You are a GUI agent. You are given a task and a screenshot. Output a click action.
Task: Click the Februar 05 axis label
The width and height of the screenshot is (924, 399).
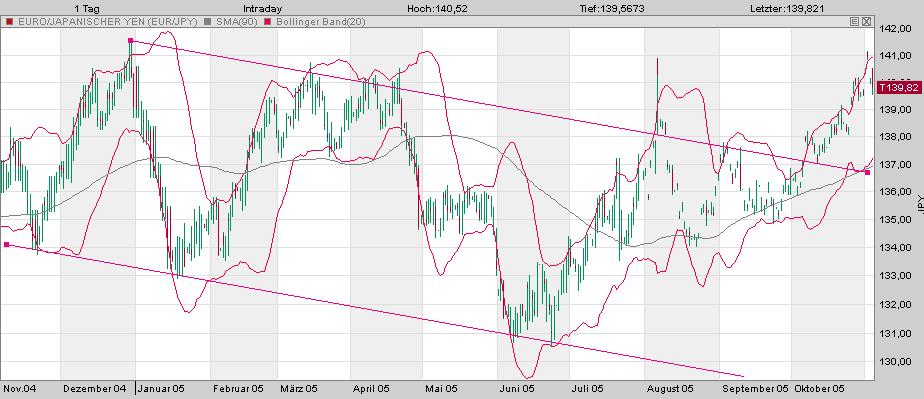(238, 389)
